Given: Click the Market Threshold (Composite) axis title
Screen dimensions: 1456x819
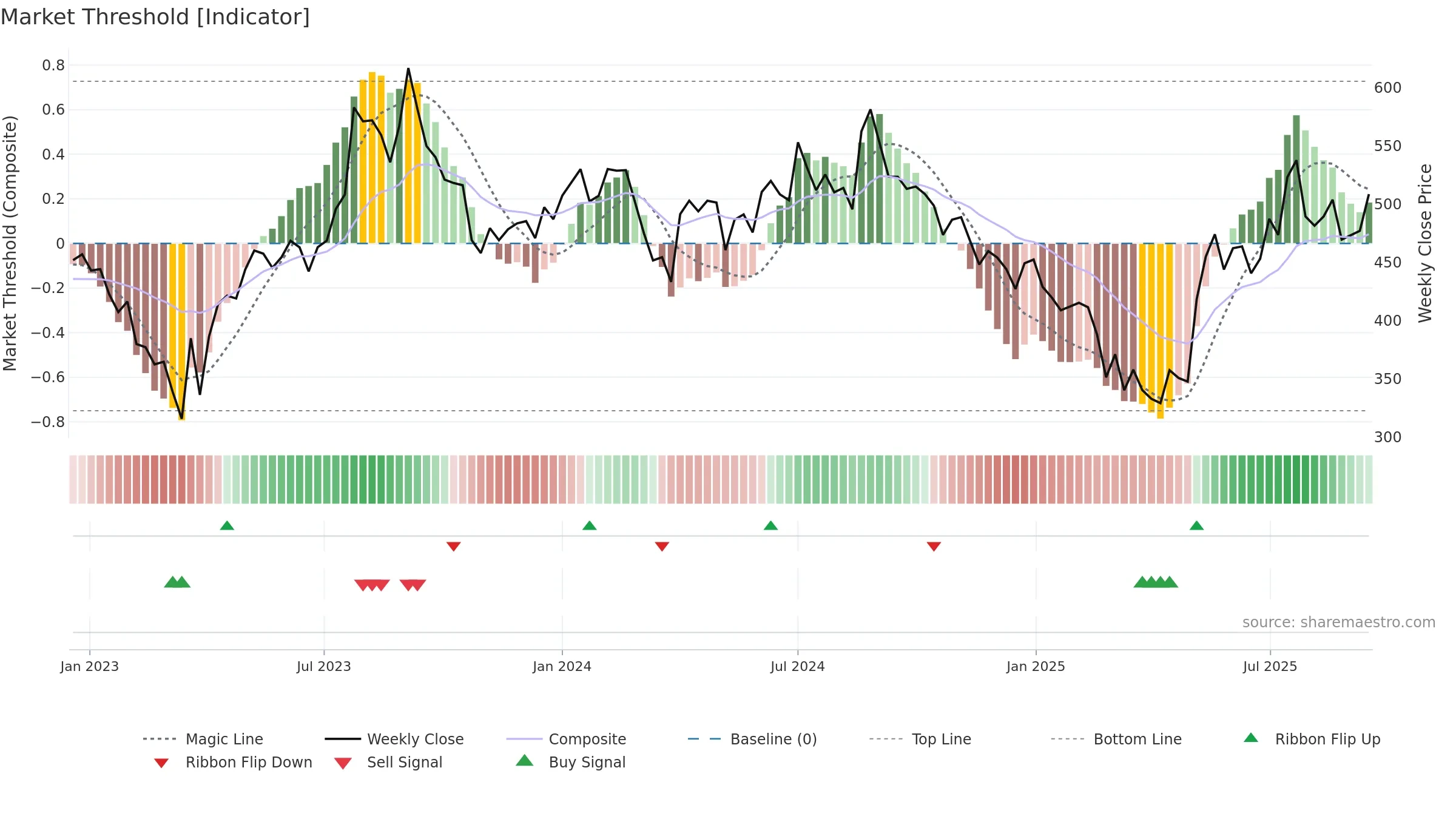Looking at the screenshot, I should [x=10, y=243].
